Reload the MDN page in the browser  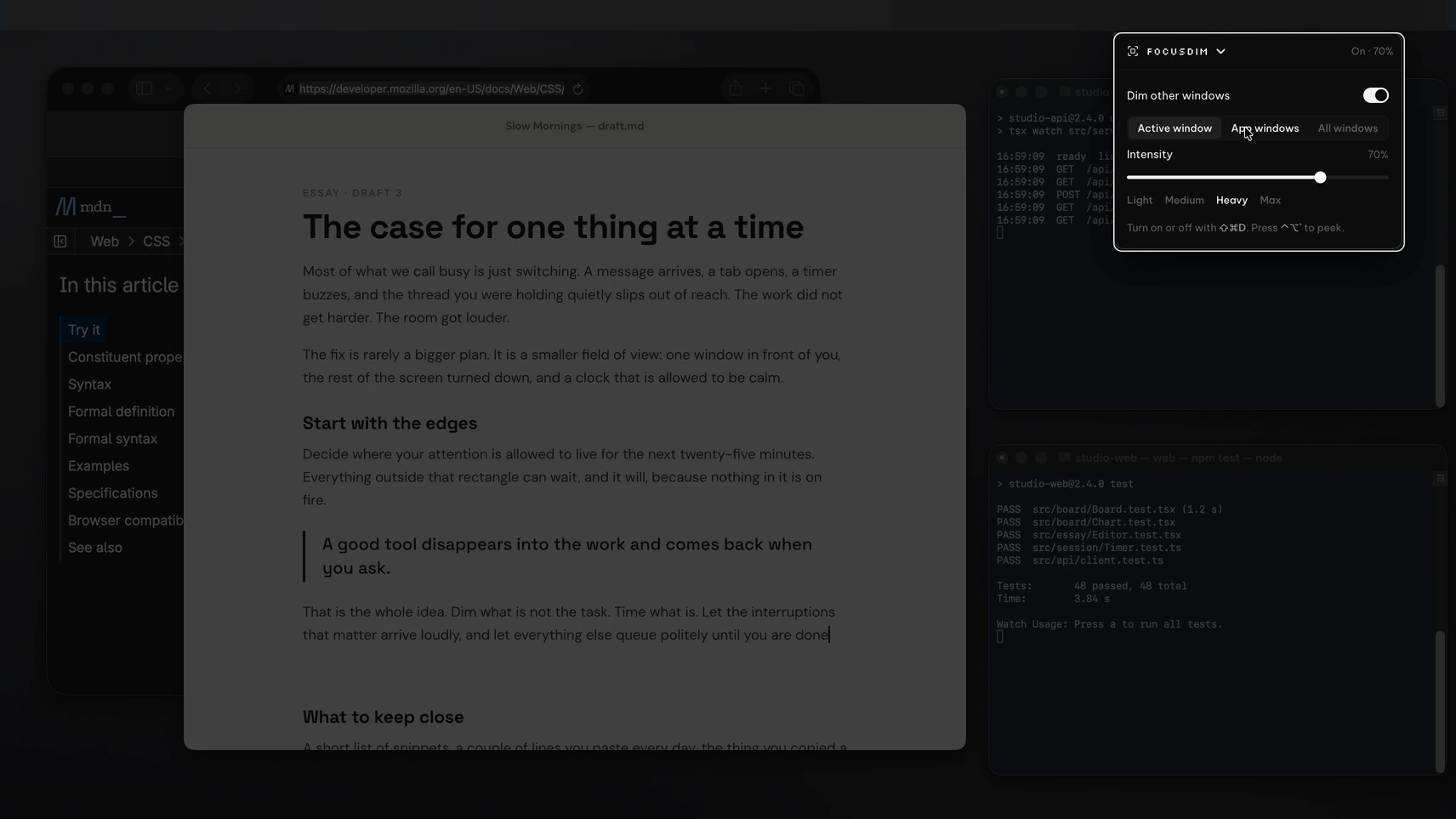[x=577, y=88]
